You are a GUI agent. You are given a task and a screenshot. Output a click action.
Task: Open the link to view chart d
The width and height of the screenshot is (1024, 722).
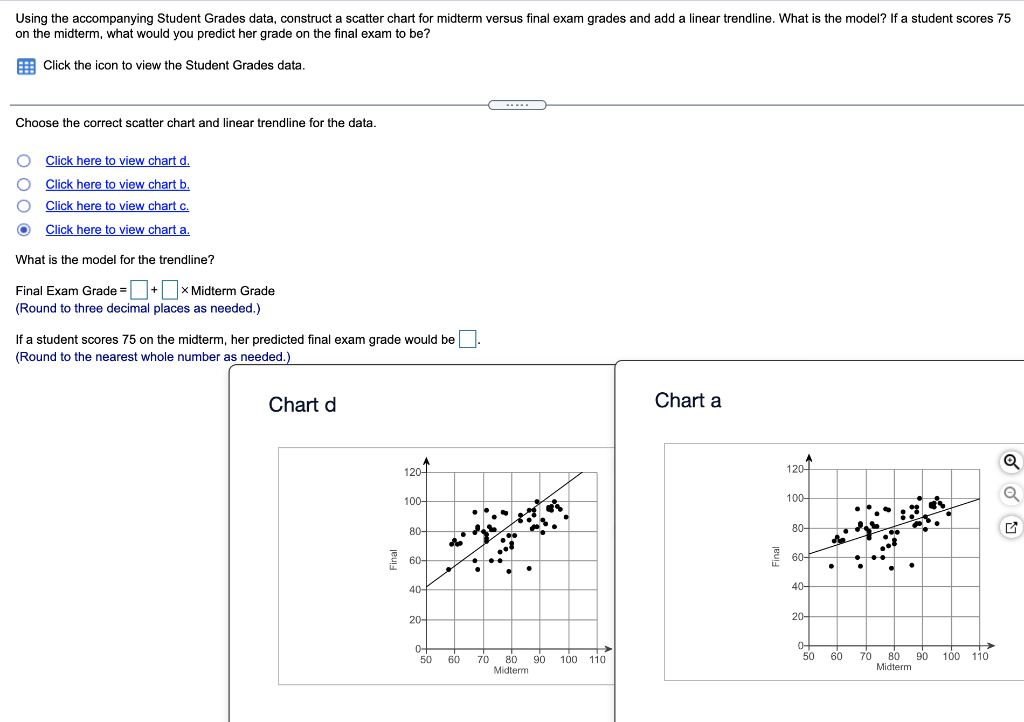[x=117, y=161]
